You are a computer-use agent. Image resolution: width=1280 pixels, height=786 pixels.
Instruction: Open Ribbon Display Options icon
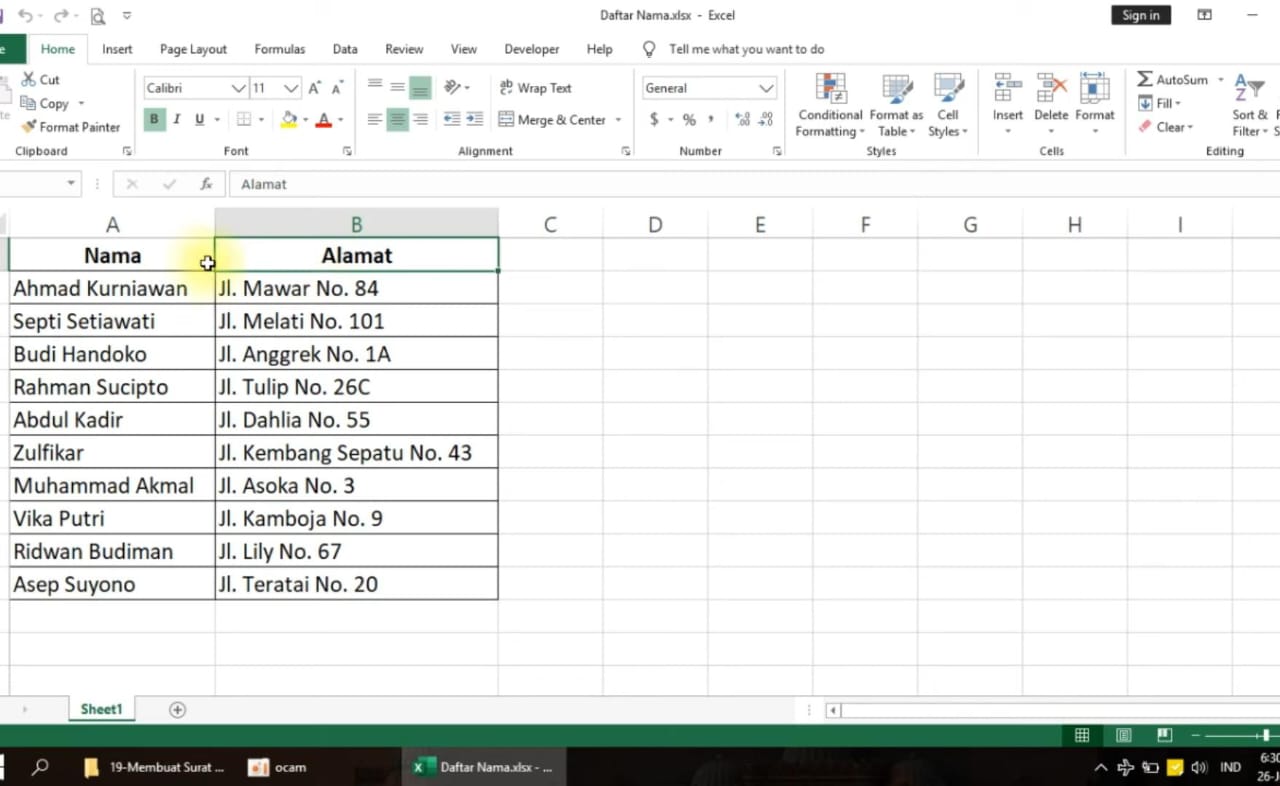click(x=1205, y=15)
